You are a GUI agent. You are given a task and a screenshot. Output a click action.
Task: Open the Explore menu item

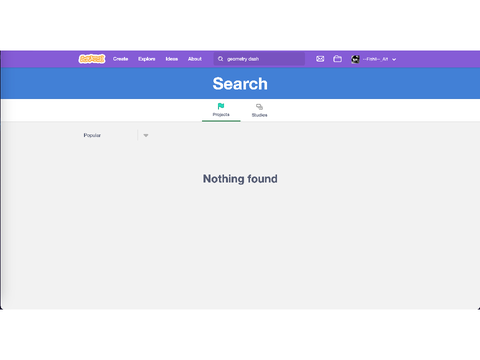(147, 59)
